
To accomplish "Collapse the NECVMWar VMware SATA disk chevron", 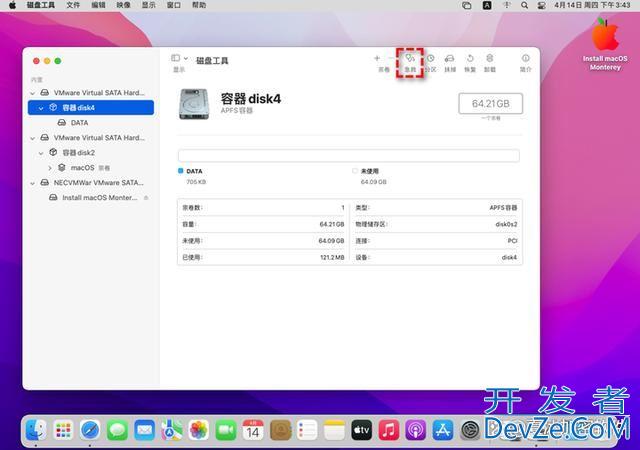I will pos(33,183).
